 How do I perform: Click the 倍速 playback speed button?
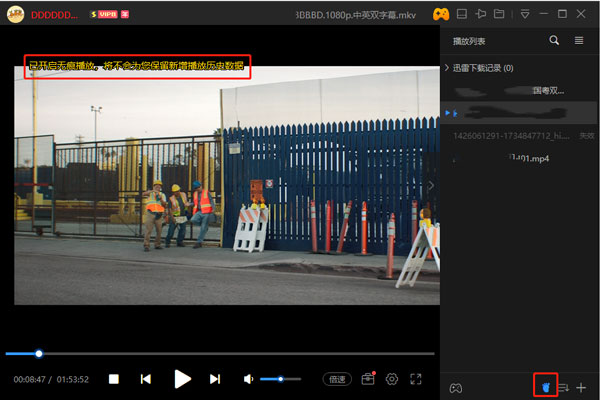click(x=337, y=379)
